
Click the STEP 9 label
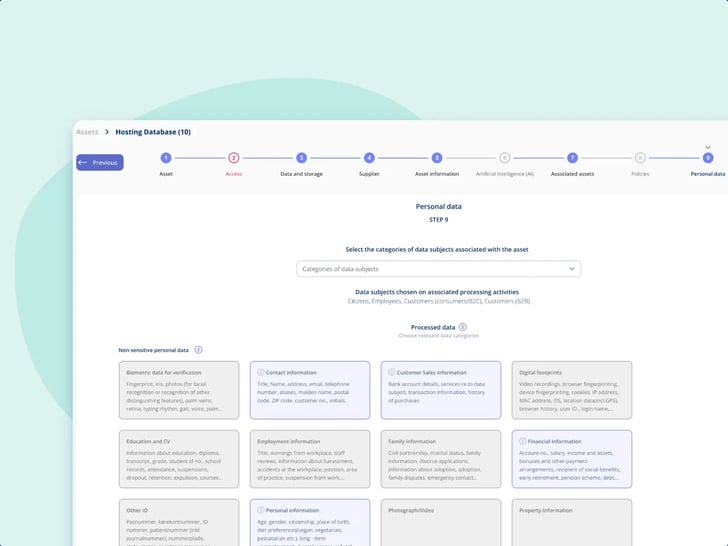438,220
